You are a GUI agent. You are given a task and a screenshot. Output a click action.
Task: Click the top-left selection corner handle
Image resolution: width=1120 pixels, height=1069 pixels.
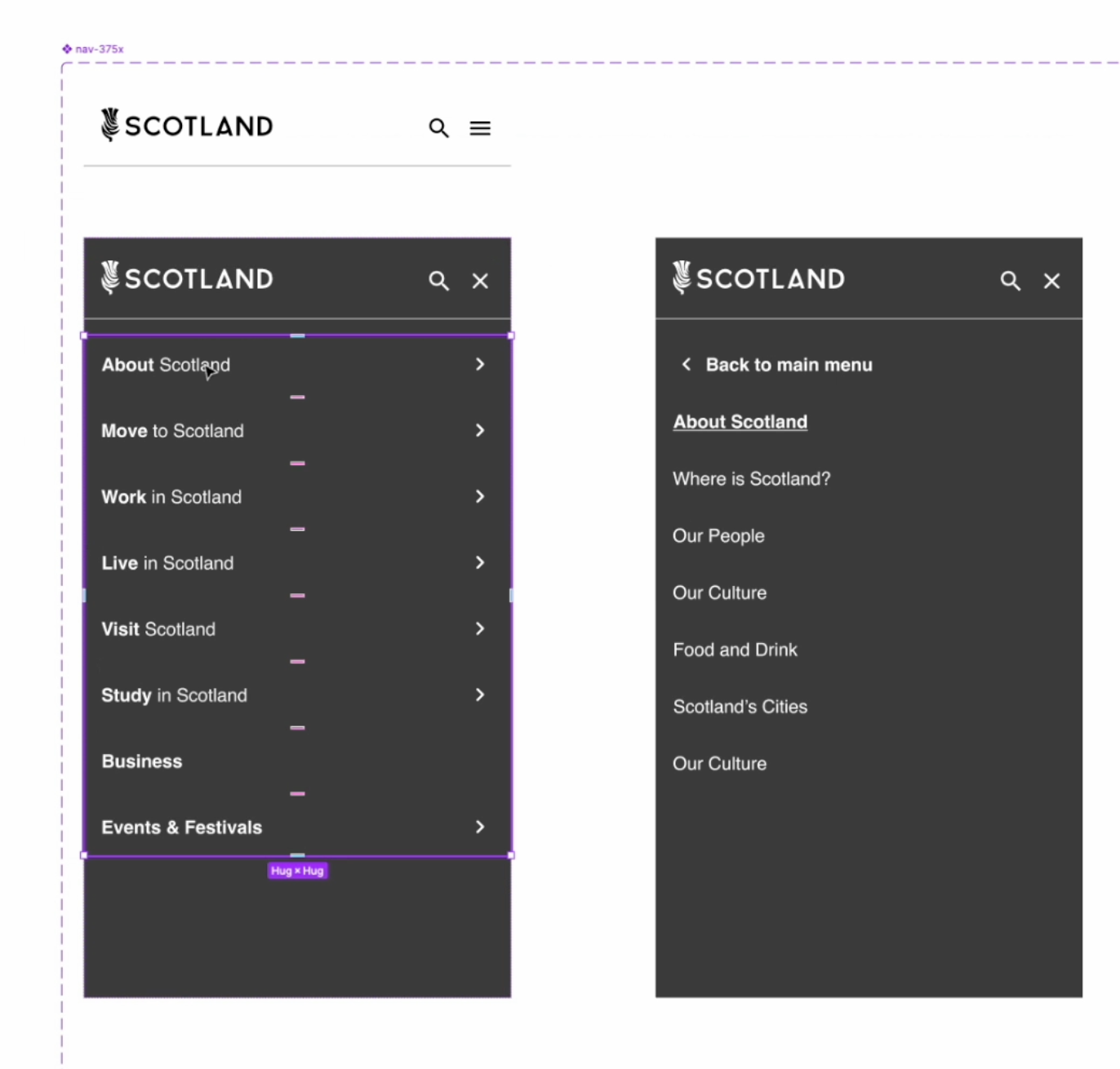[84, 335]
